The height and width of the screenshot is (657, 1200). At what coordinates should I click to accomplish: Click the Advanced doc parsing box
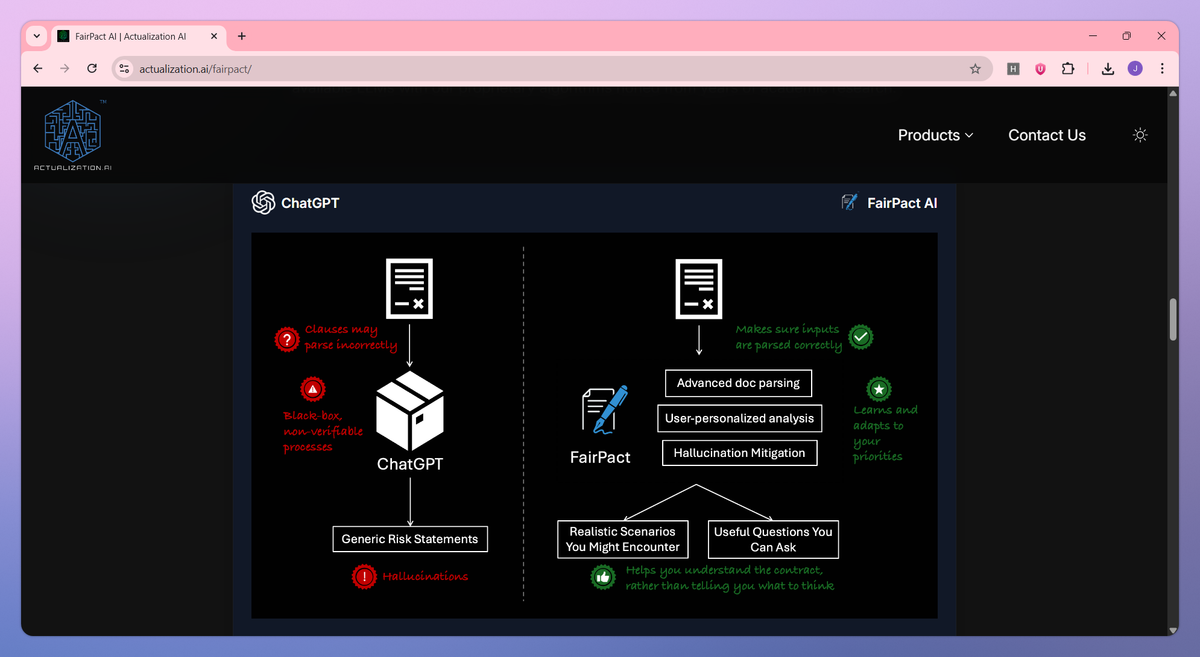click(739, 383)
